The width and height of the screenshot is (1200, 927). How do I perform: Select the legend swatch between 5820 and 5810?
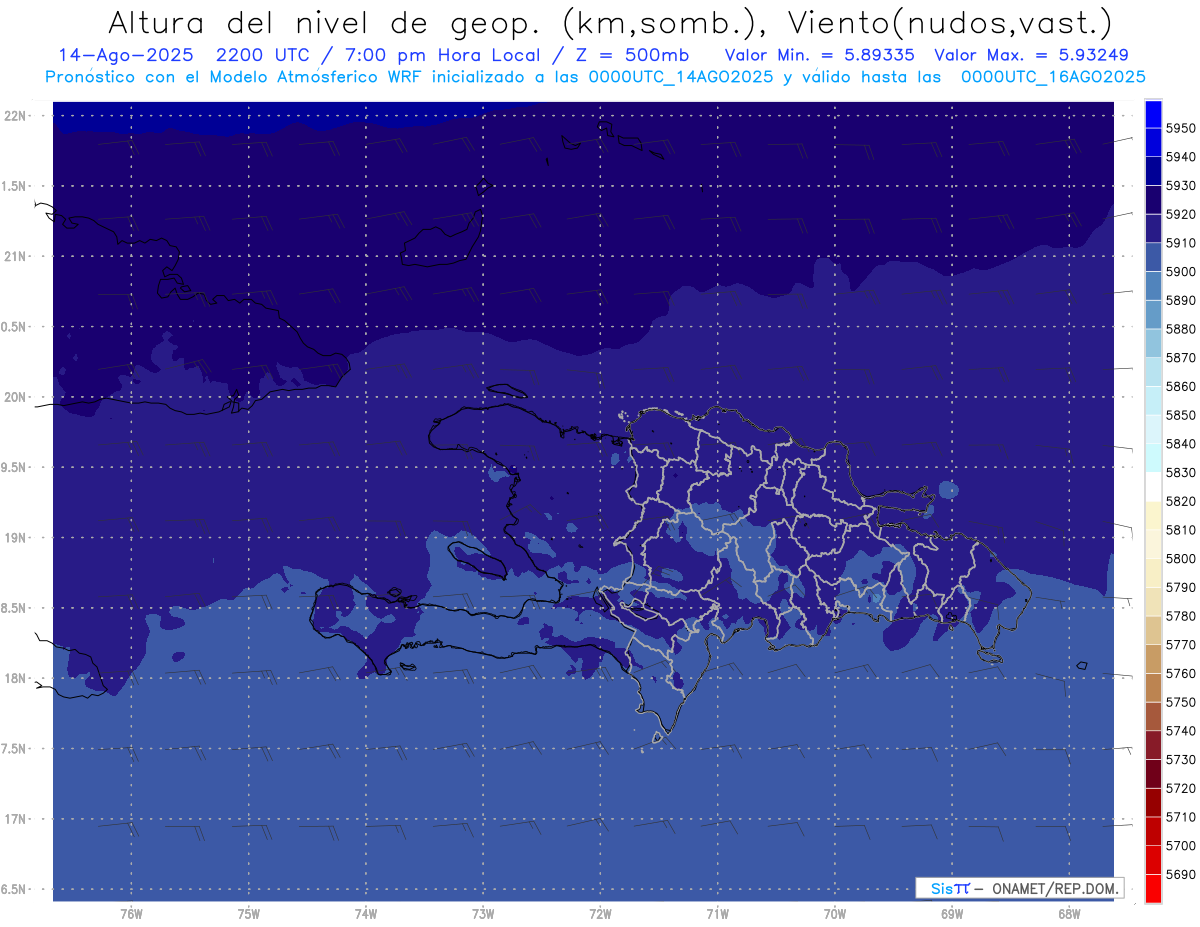tap(1153, 515)
